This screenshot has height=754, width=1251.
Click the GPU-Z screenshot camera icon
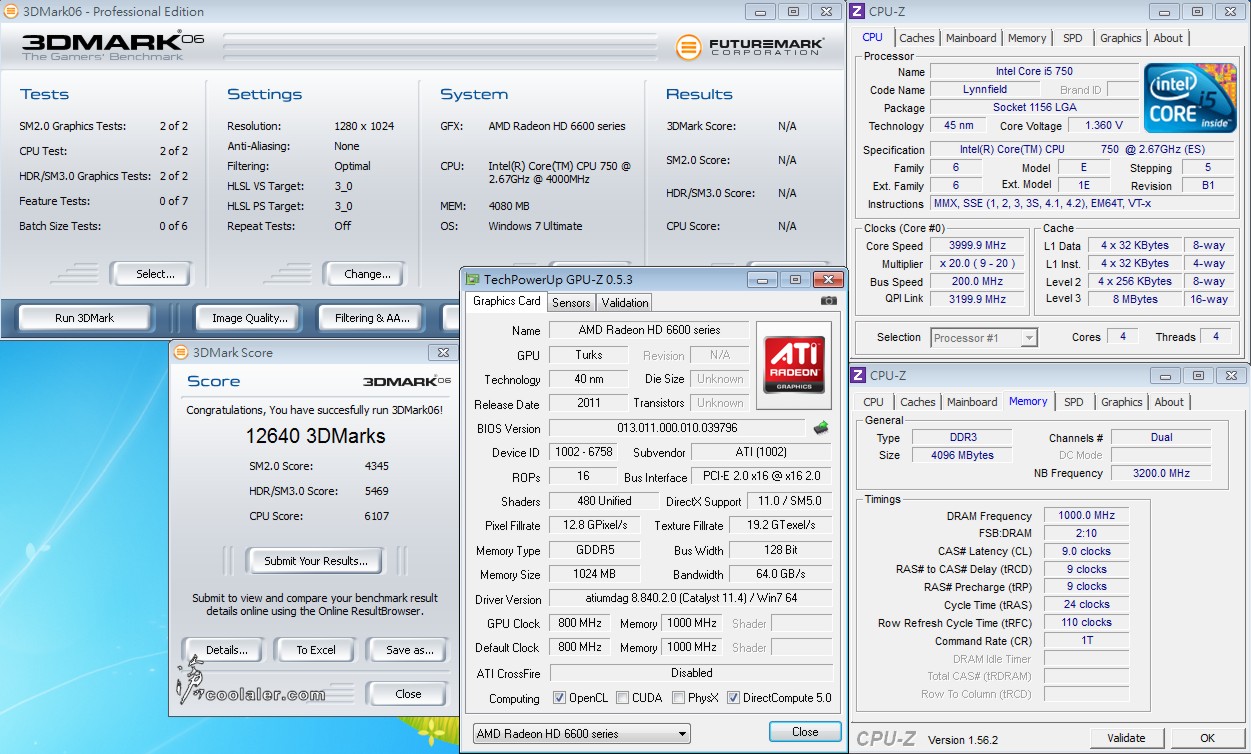tap(828, 301)
